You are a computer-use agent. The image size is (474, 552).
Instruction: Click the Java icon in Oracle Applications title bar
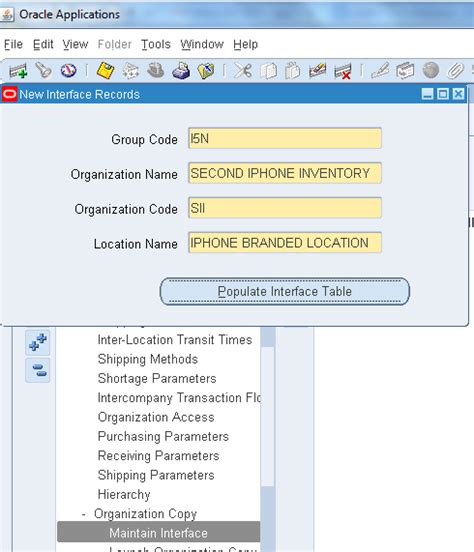pyautogui.click(x=7, y=14)
